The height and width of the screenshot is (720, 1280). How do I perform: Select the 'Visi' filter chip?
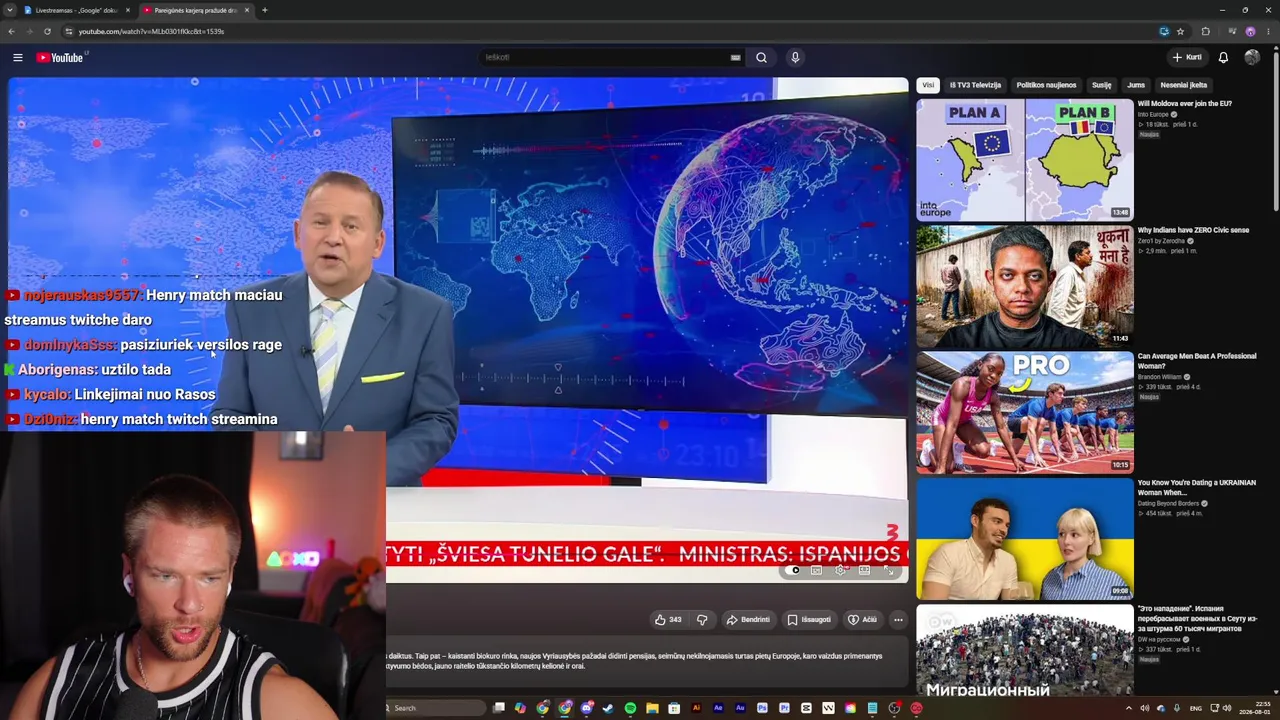pos(928,85)
